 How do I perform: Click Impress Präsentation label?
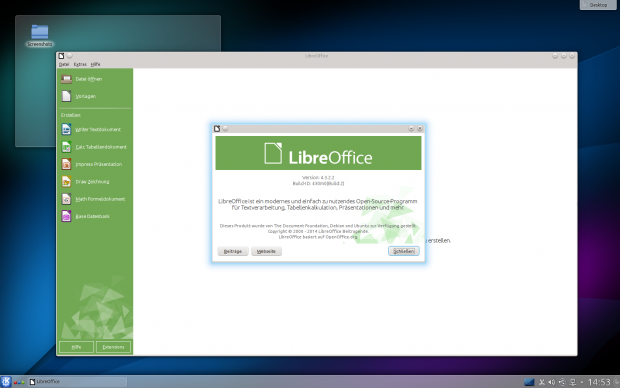click(99, 164)
